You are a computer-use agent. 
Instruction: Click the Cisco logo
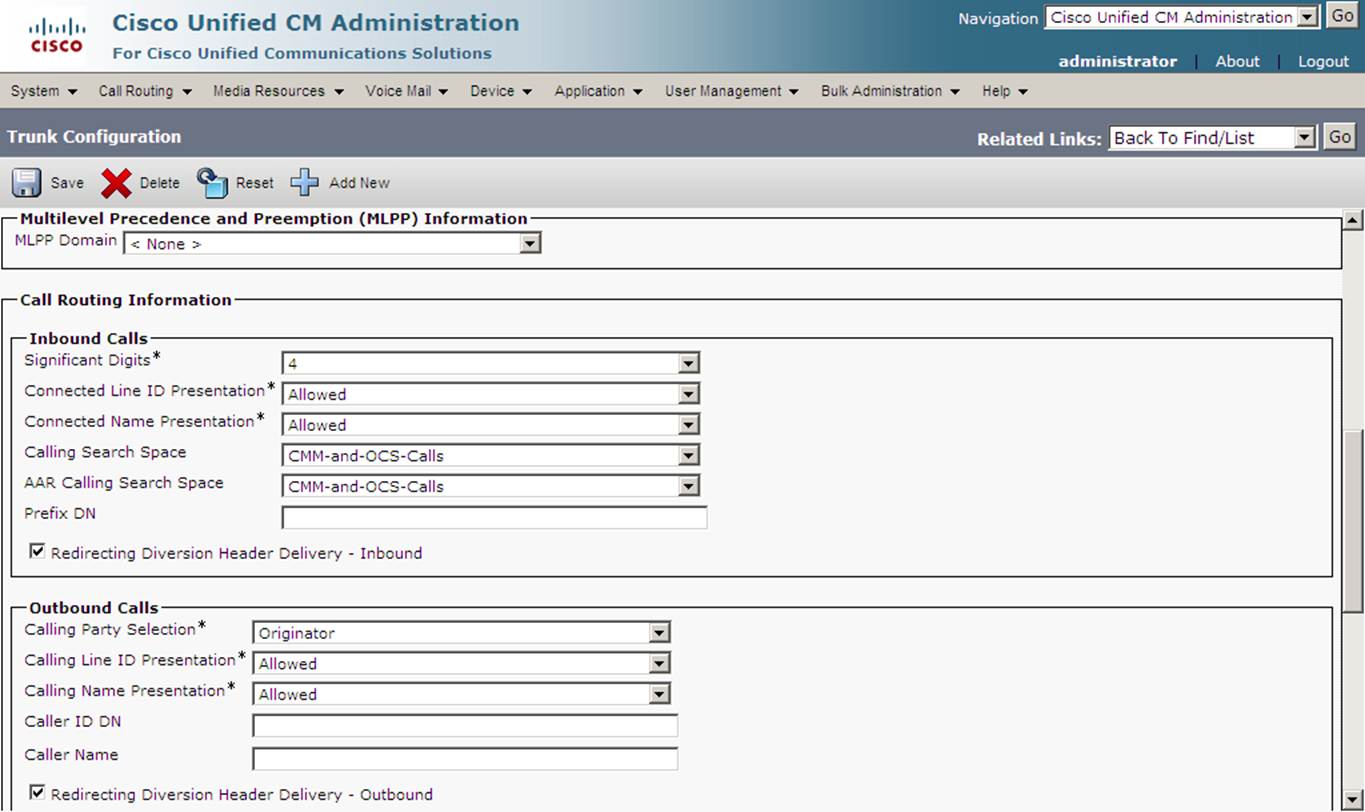coord(57,35)
